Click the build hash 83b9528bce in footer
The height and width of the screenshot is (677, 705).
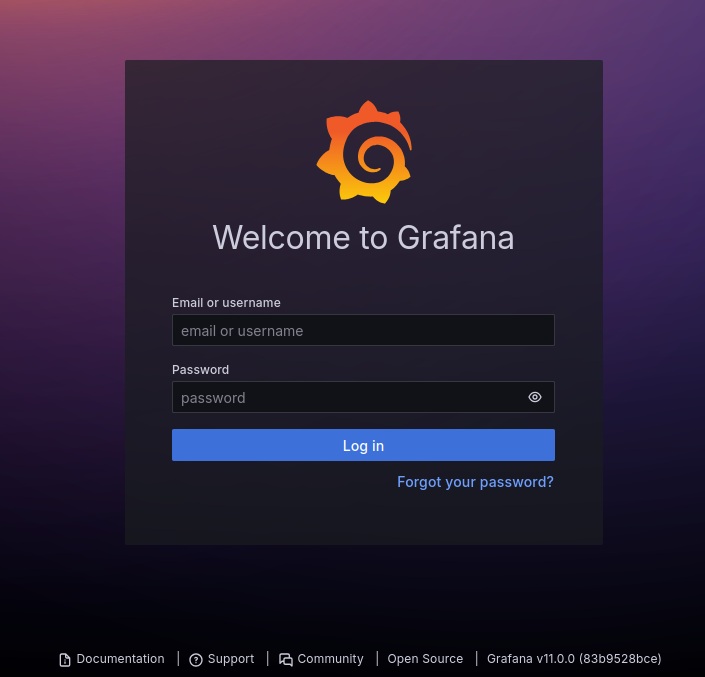pyautogui.click(x=620, y=659)
